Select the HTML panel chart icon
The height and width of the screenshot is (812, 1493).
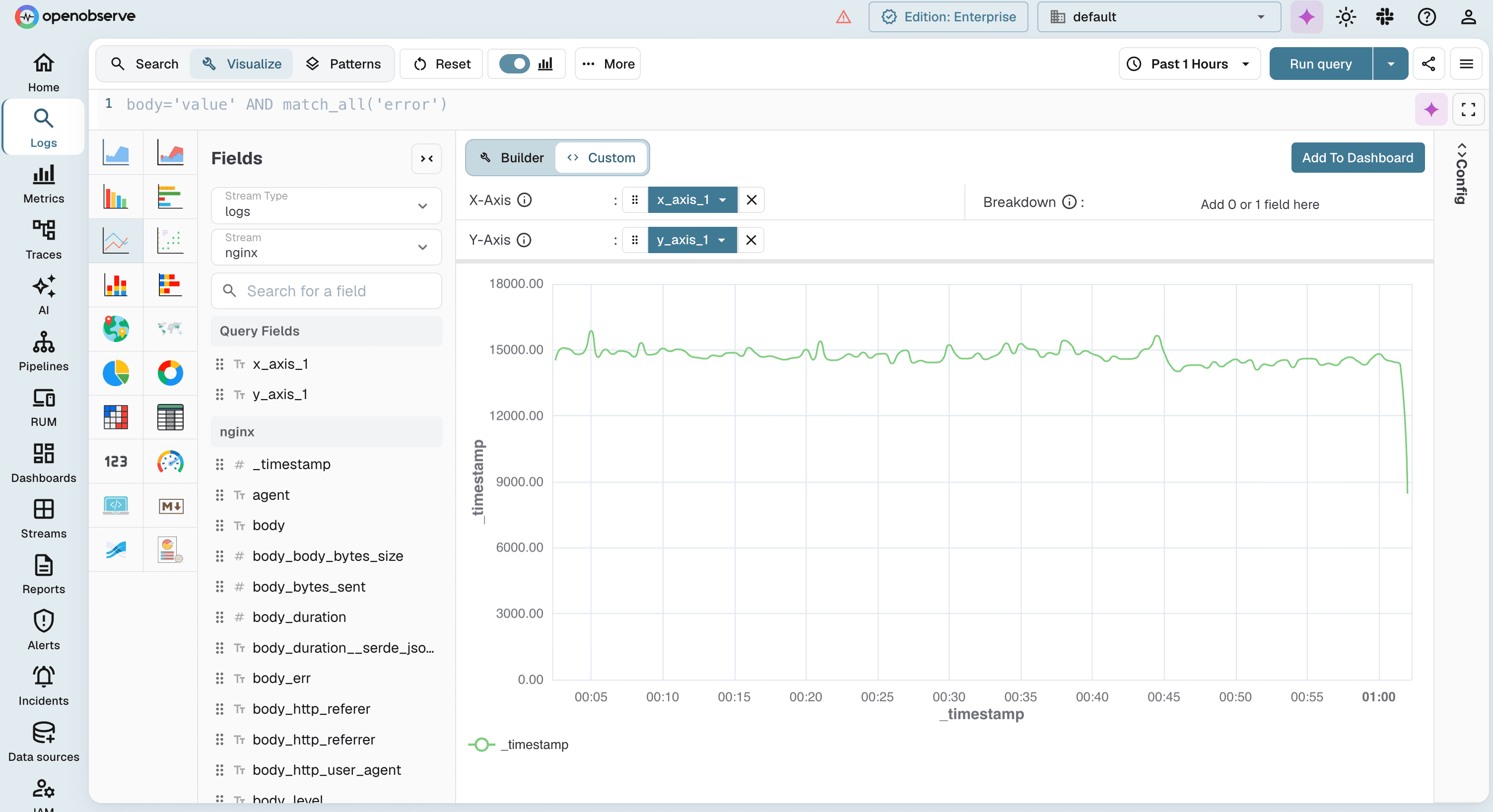click(x=115, y=505)
